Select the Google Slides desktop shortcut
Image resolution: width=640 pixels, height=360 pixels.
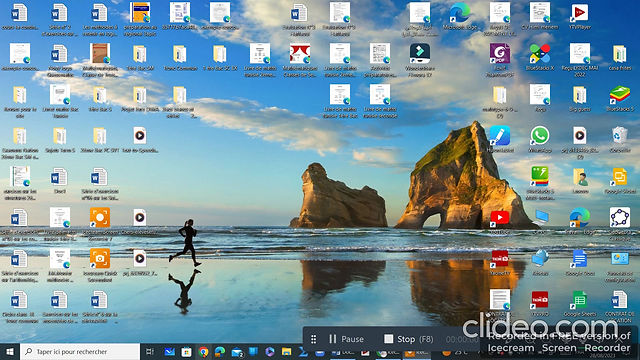click(620, 180)
